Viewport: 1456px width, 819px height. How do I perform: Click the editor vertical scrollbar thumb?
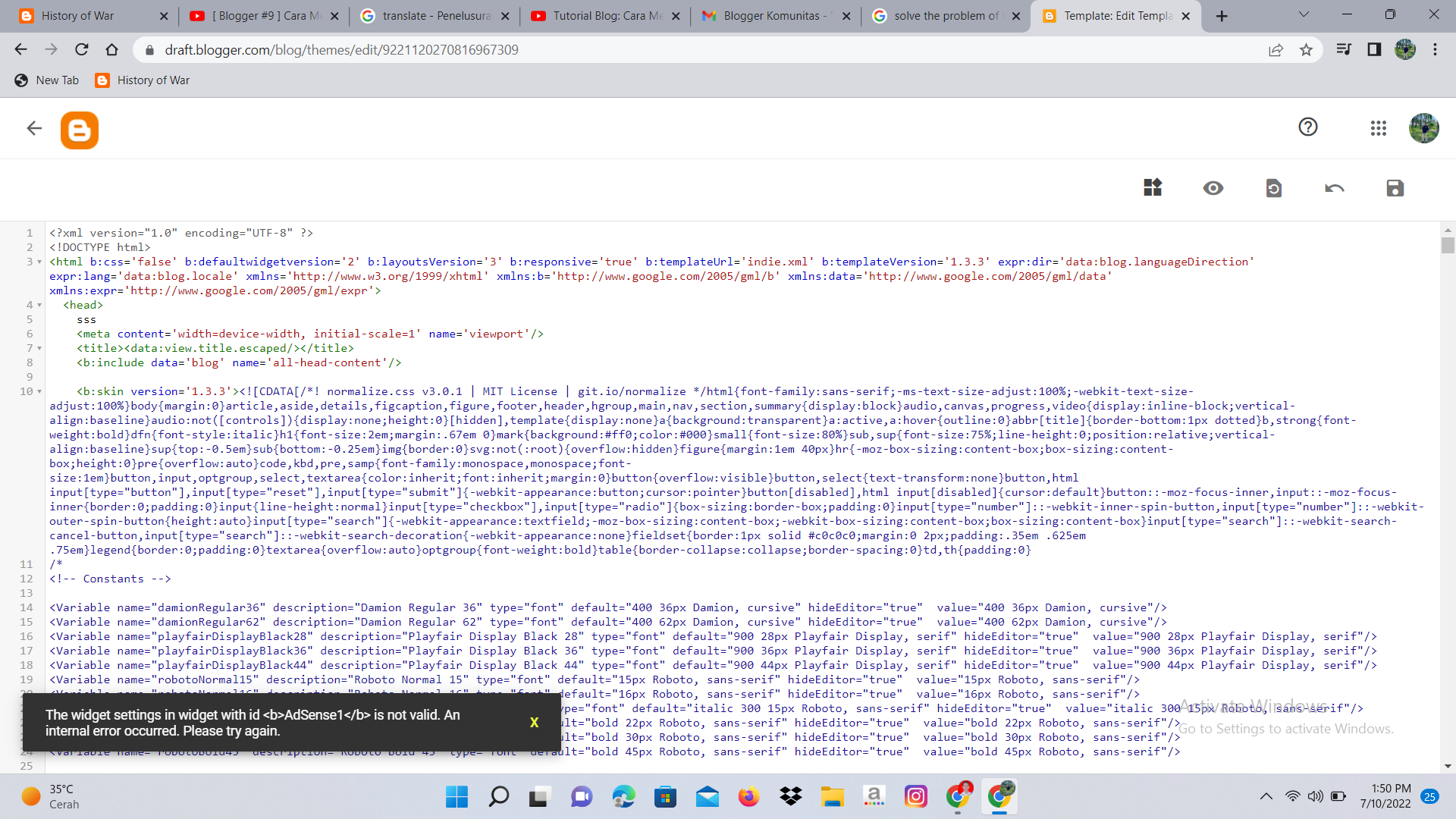1448,245
